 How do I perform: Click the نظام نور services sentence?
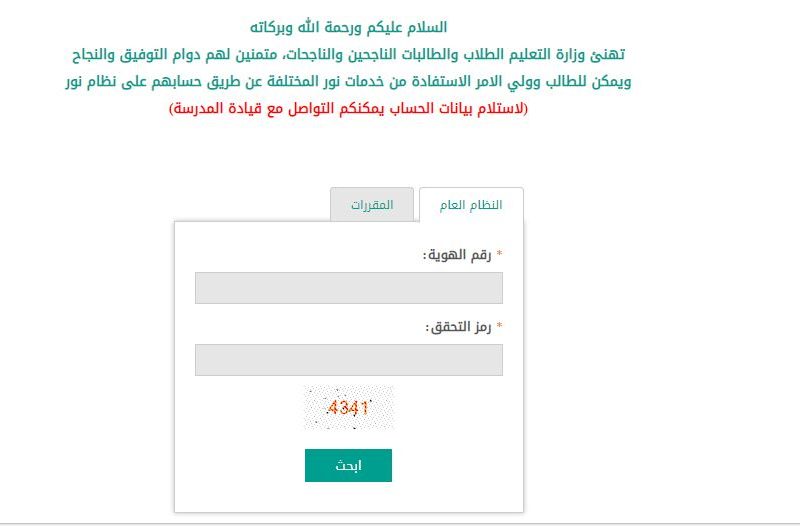pos(348,81)
